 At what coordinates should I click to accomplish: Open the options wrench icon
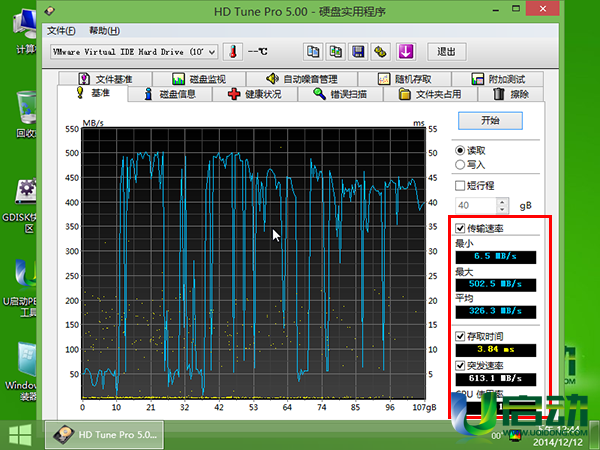pyautogui.click(x=380, y=52)
